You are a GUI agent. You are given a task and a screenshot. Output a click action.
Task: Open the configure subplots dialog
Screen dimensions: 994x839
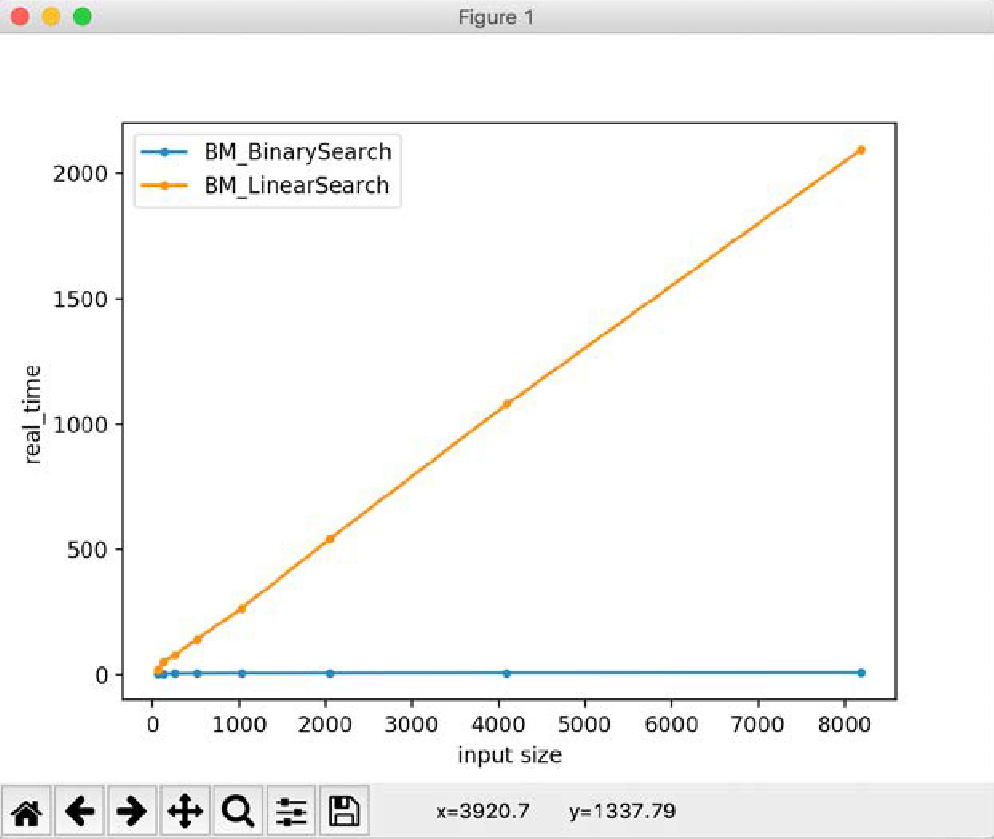(291, 811)
